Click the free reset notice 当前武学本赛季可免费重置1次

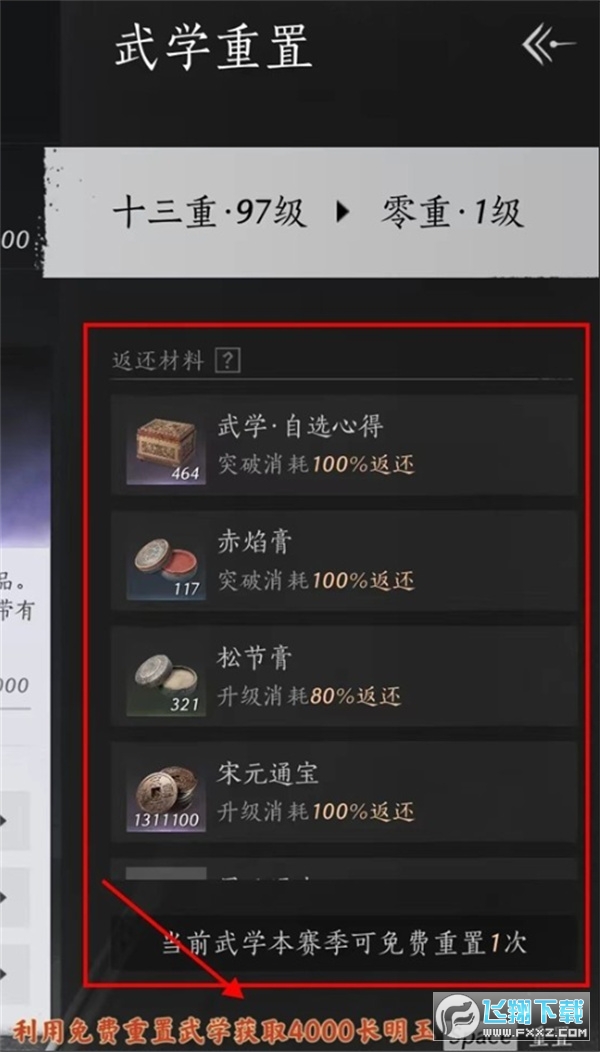[344, 943]
